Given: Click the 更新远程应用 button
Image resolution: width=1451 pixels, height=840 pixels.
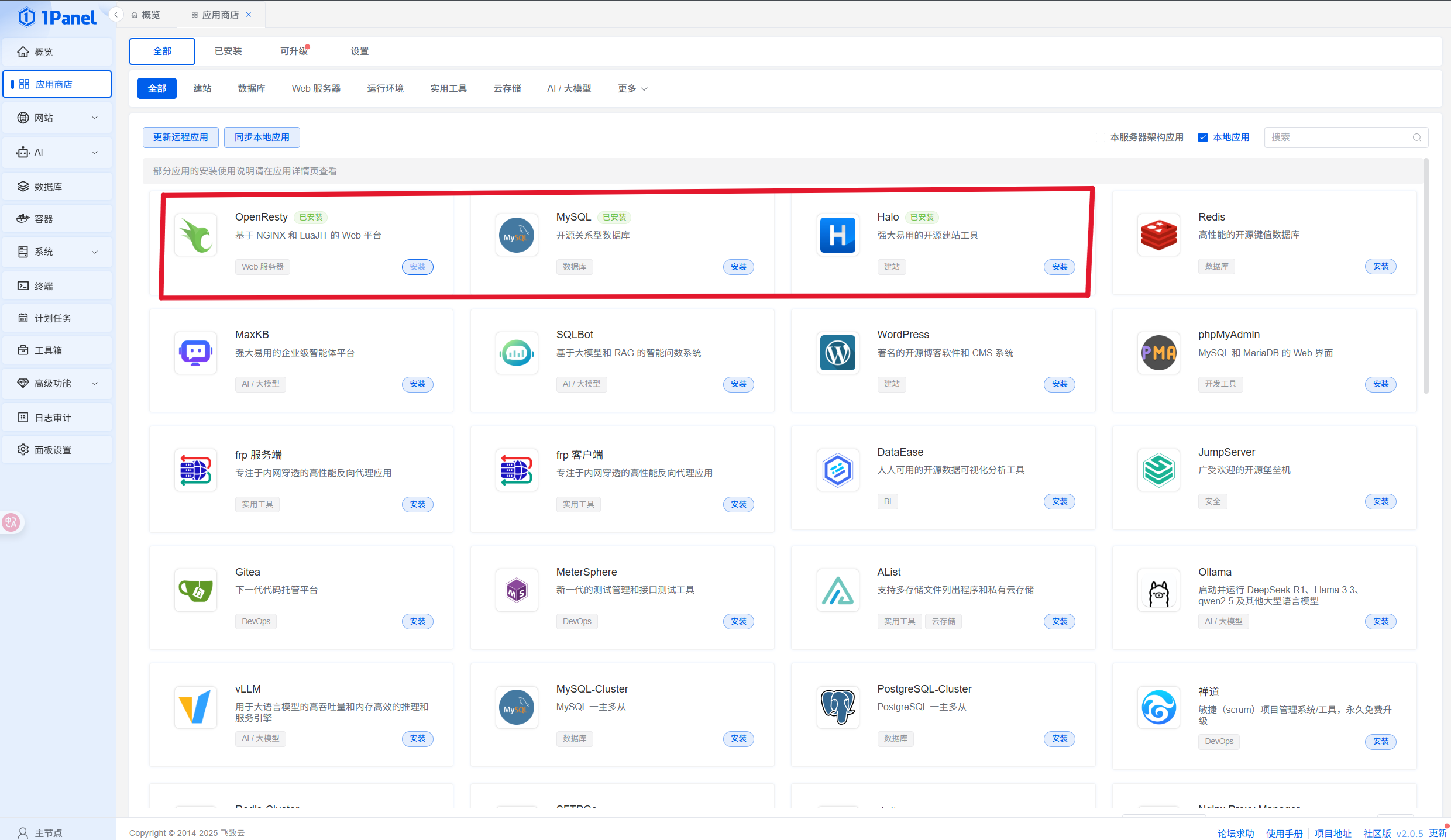Looking at the screenshot, I should pyautogui.click(x=180, y=137).
